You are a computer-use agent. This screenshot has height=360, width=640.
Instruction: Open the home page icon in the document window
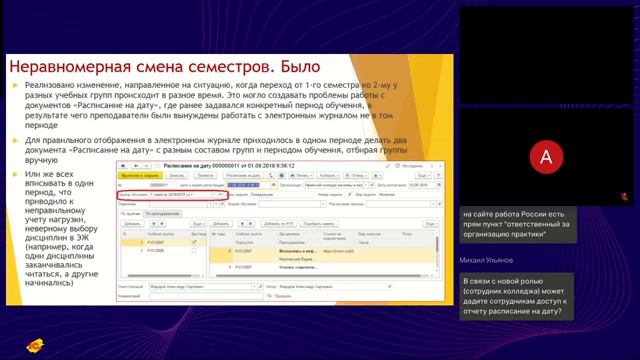123,166
